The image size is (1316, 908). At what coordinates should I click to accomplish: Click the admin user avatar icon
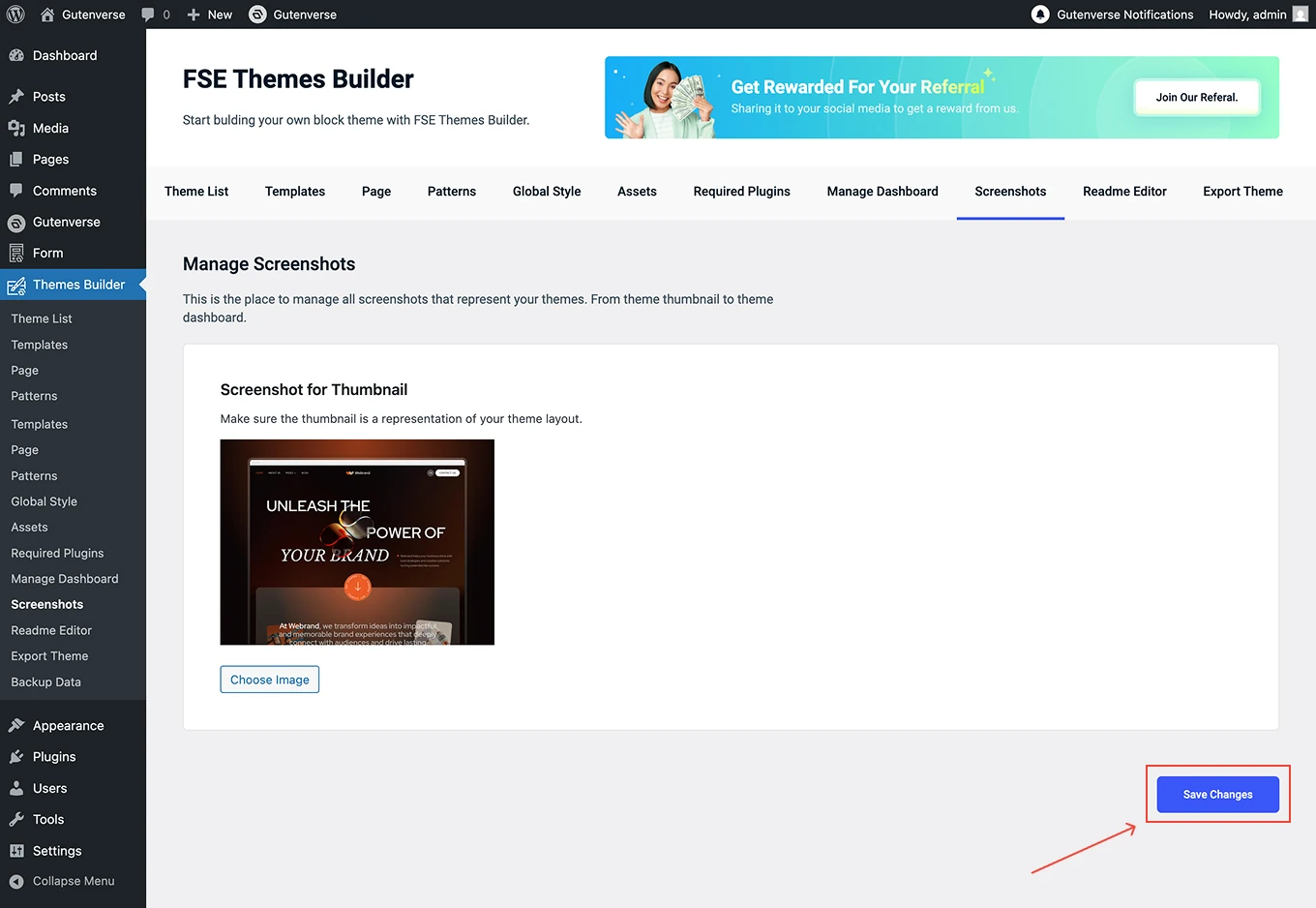click(x=1301, y=15)
